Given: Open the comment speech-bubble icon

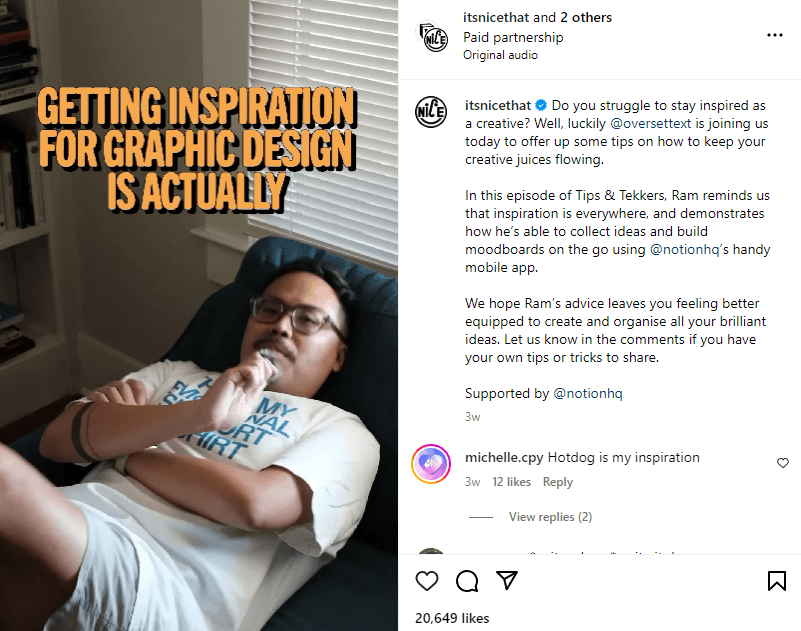Looking at the screenshot, I should (467, 581).
